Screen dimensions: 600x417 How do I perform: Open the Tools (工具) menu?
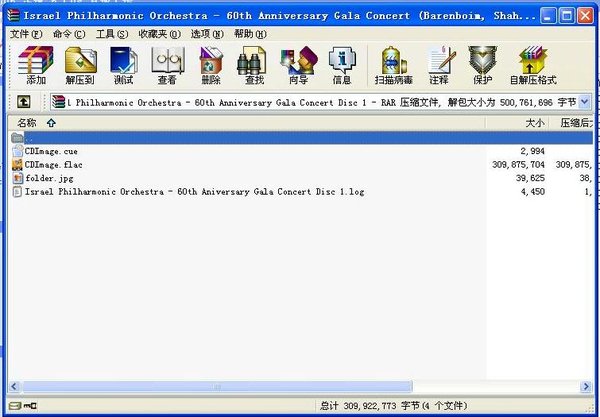click(112, 34)
